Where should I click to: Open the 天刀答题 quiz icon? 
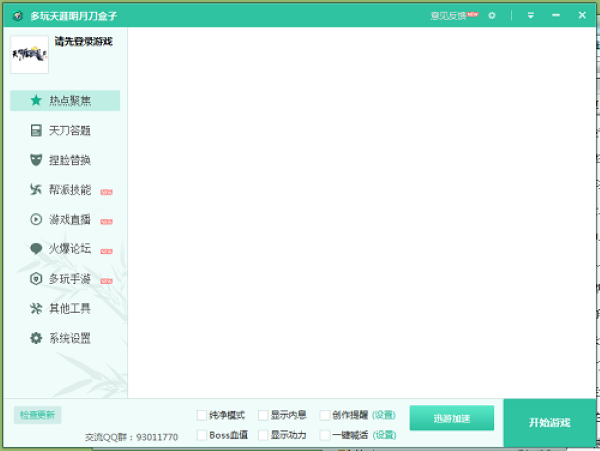click(36, 130)
